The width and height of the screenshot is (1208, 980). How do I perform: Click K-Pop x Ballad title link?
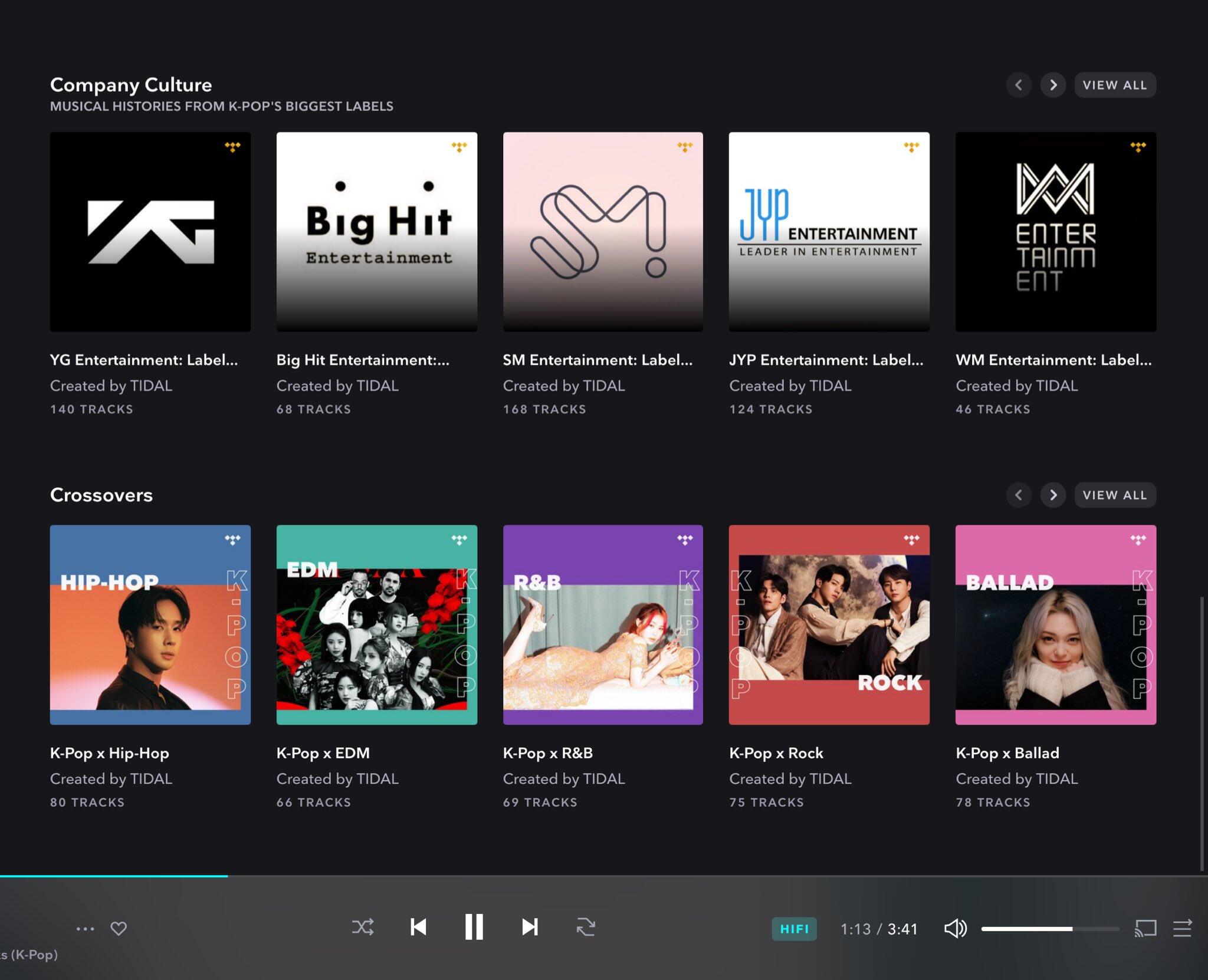[x=1007, y=753]
